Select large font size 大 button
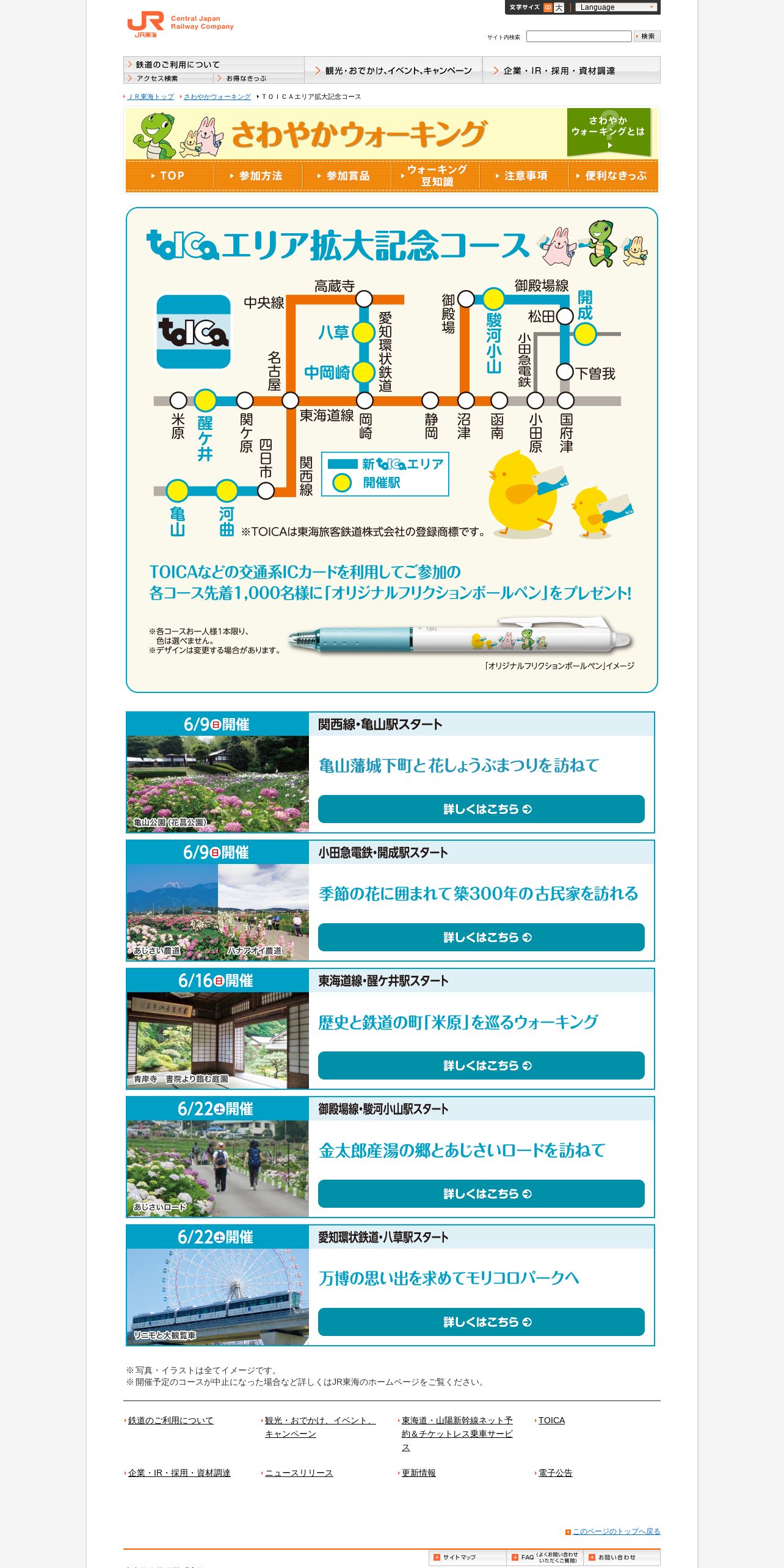 coord(559,7)
